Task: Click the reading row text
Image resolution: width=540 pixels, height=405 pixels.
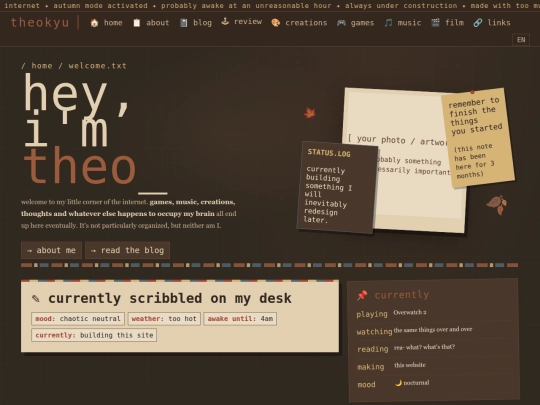Action: point(424,347)
